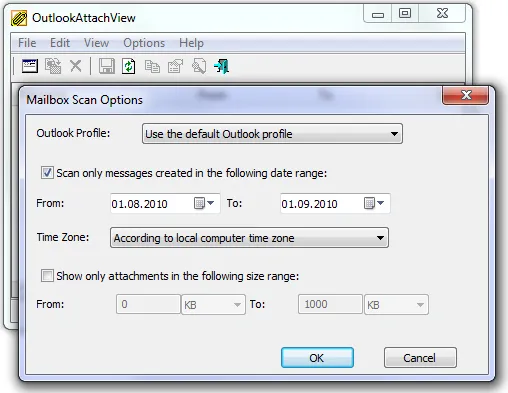Click the save floppy disk icon

click(x=107, y=66)
